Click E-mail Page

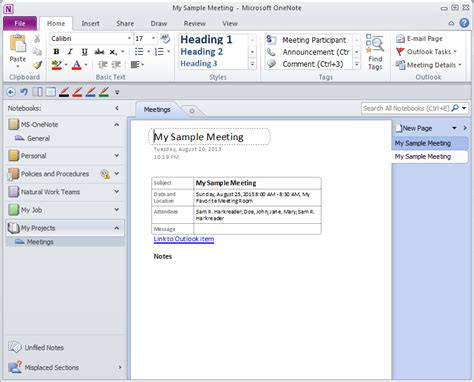[419, 39]
